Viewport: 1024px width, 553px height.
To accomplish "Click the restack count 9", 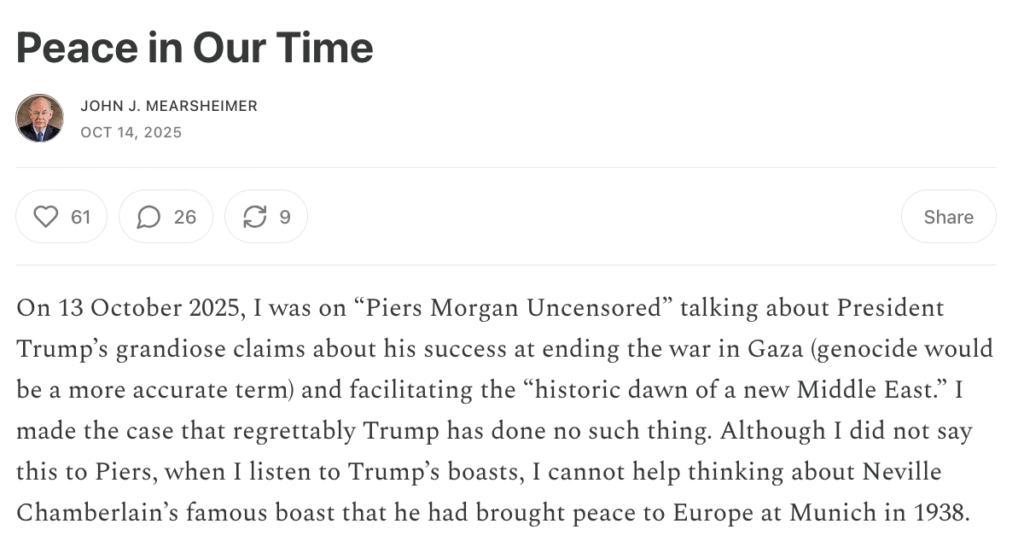I will (285, 217).
